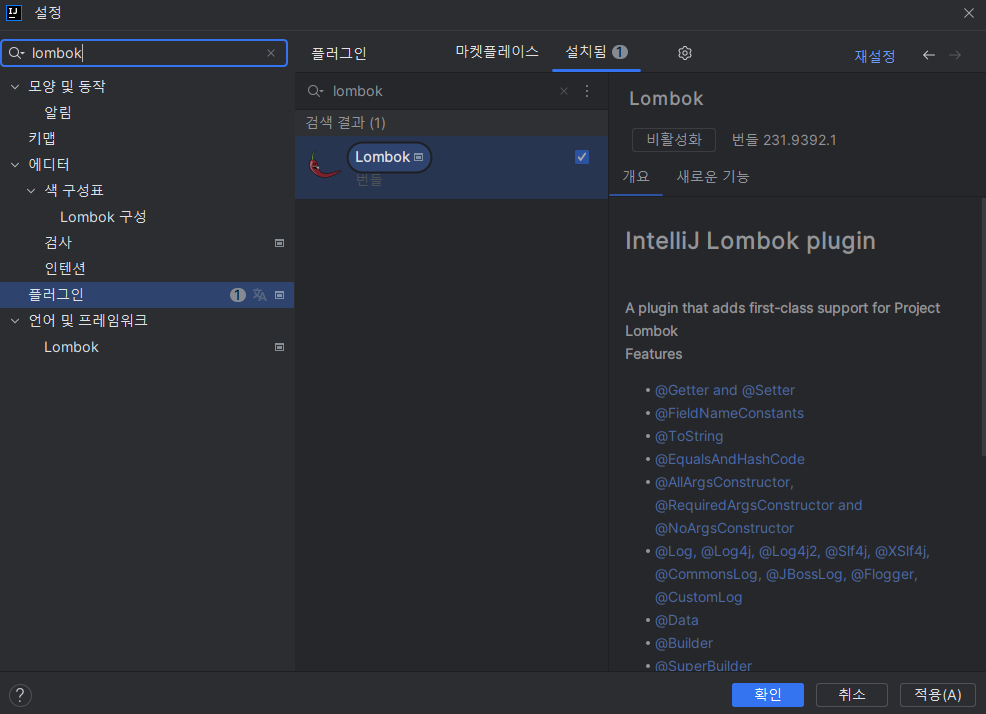Click the 비활성화 button

click(x=674, y=140)
